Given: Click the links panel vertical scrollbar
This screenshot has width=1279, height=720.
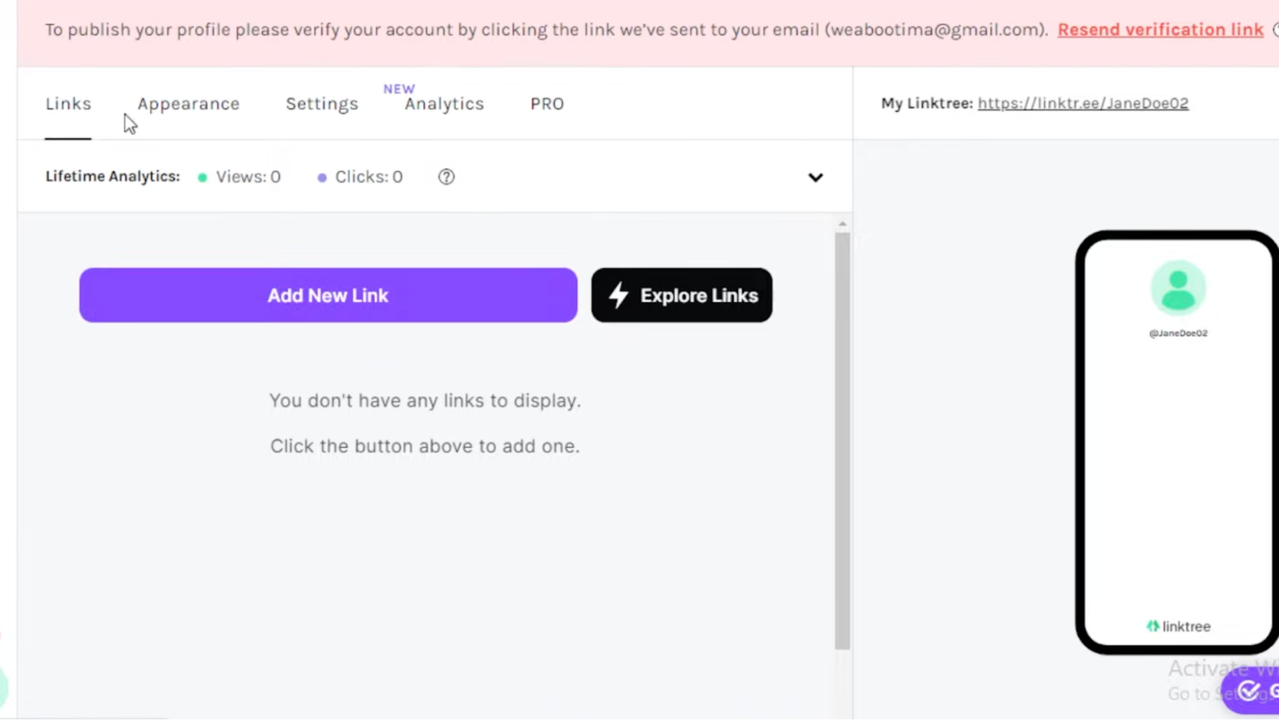Looking at the screenshot, I should (x=842, y=440).
